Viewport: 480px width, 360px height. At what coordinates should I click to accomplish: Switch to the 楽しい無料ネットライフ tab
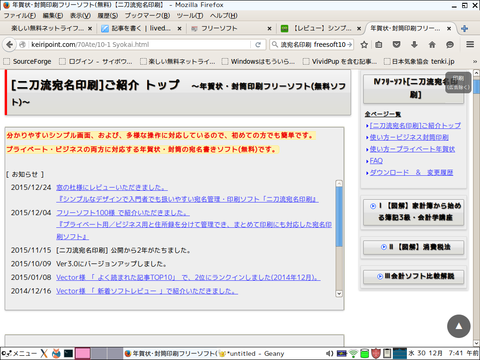(x=48, y=29)
